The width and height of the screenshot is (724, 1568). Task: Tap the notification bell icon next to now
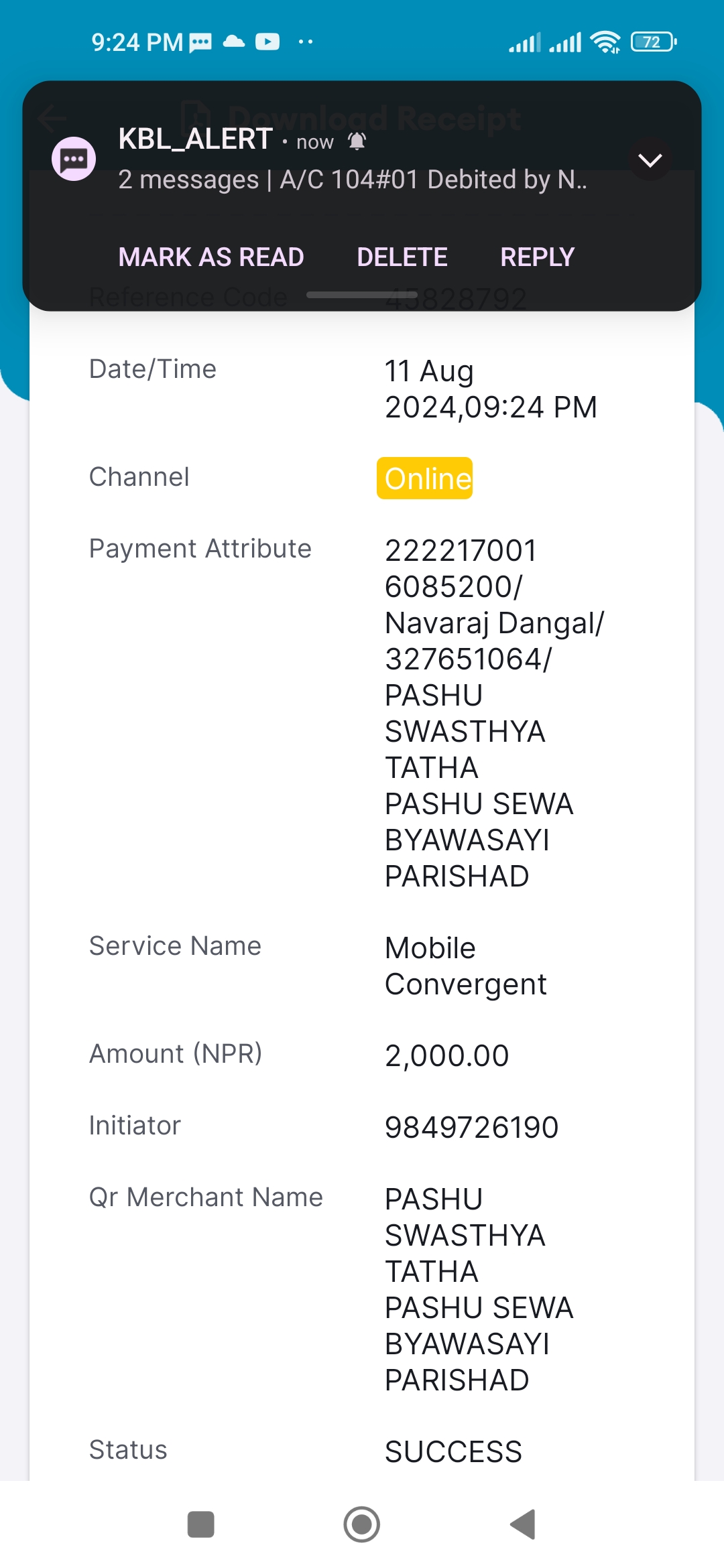[357, 141]
